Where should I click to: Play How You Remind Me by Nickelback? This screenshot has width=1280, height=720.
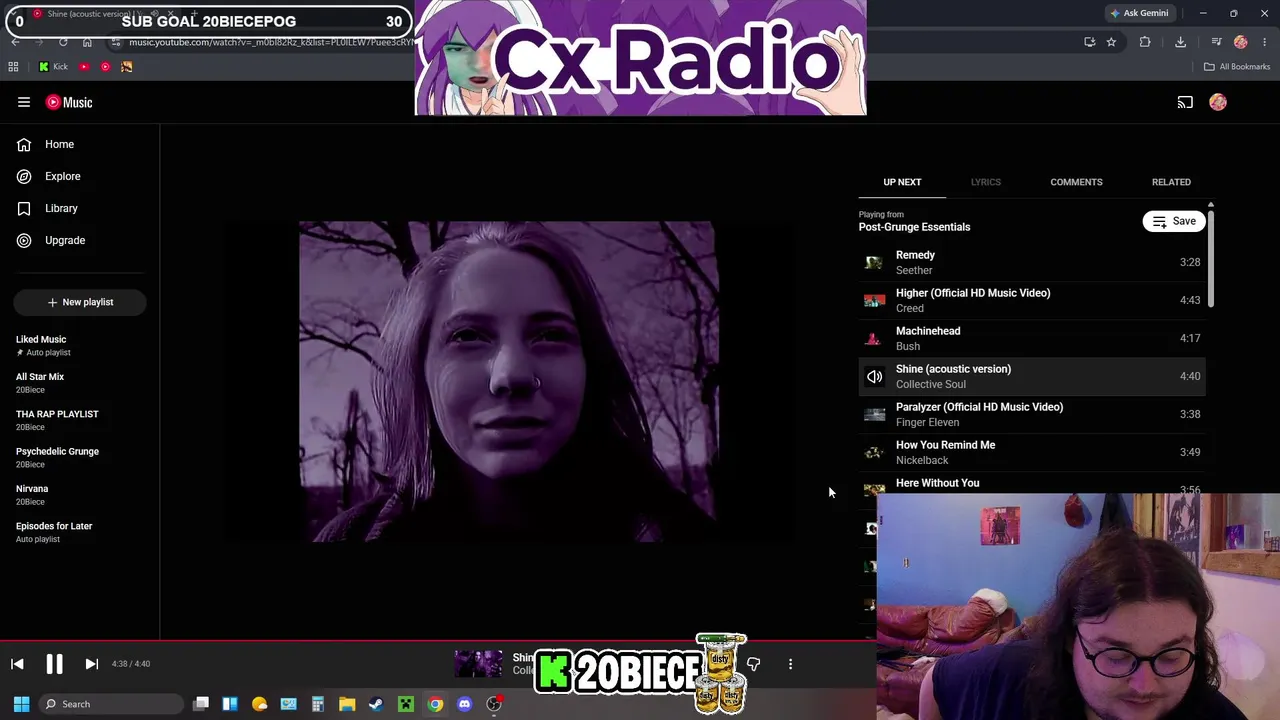tap(1032, 452)
